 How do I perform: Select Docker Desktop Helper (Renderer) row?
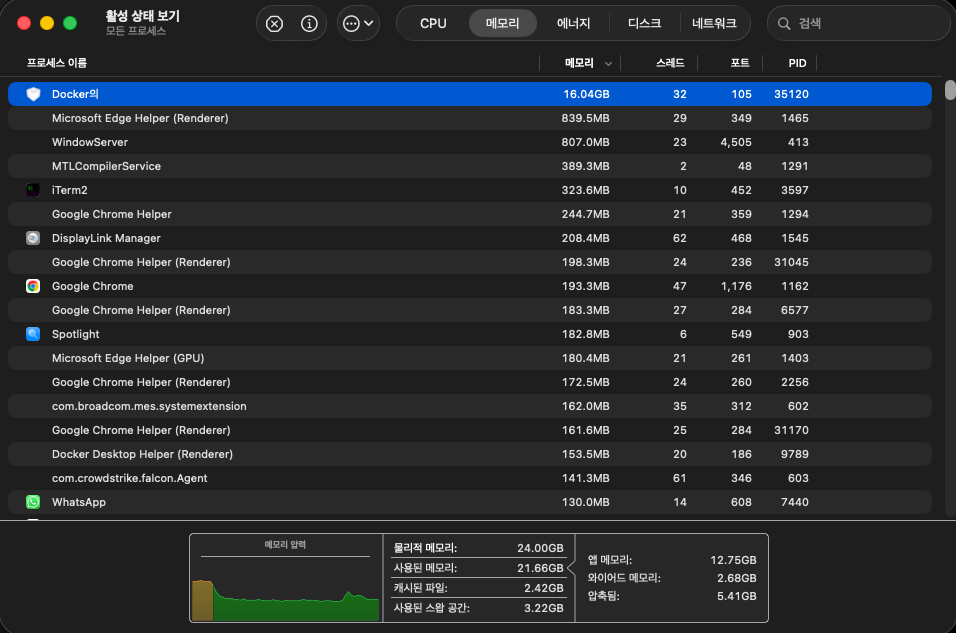click(x=469, y=454)
